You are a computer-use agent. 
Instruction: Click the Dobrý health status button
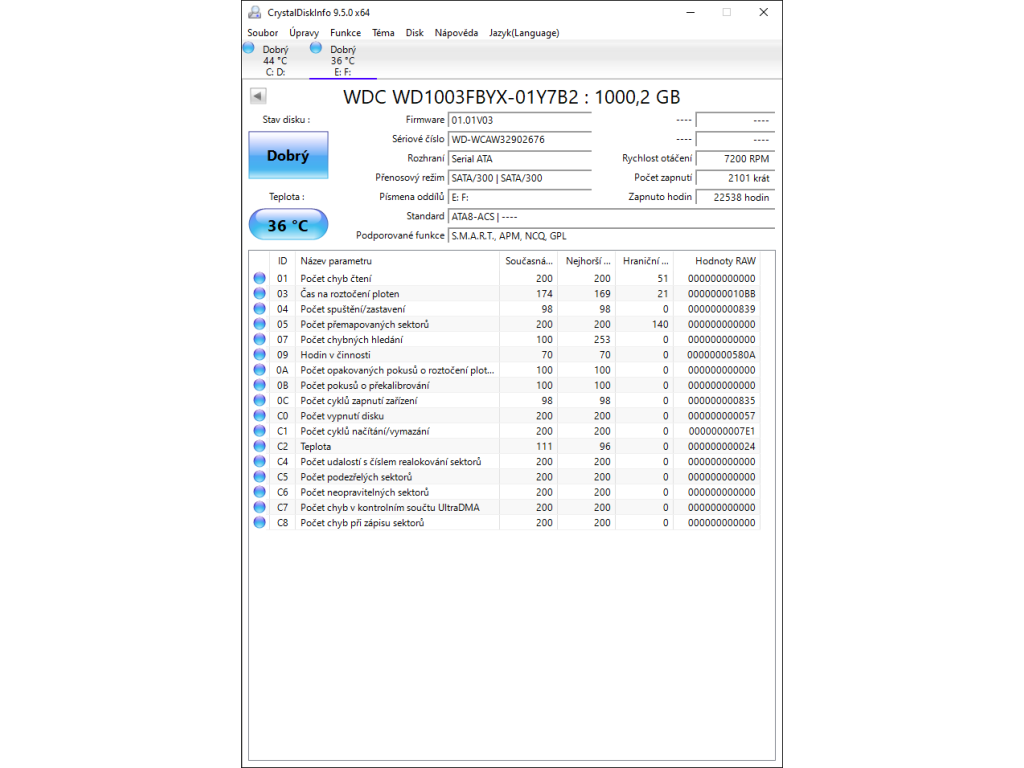click(x=288, y=156)
